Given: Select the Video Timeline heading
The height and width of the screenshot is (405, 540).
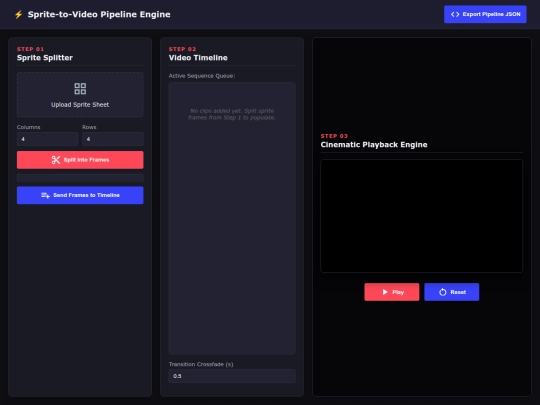Looking at the screenshot, I should (198, 58).
